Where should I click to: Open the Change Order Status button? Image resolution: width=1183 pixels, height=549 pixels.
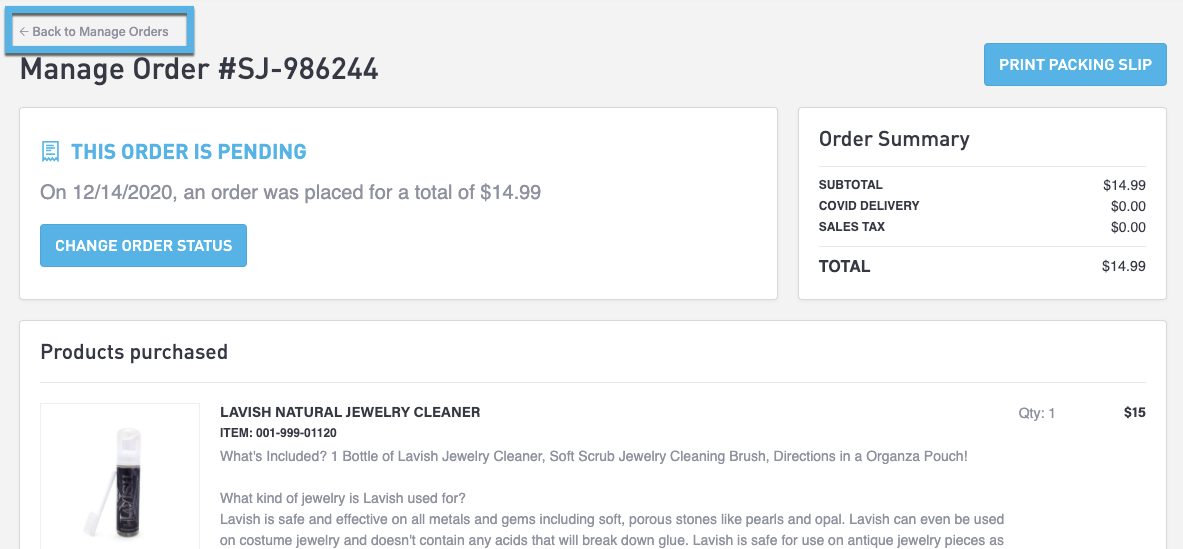(143, 246)
